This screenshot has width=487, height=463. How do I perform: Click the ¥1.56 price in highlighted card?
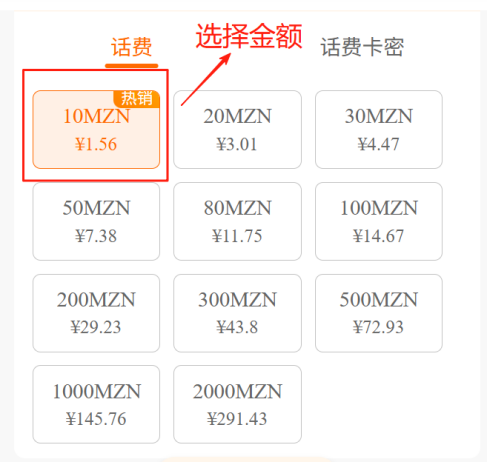[x=96, y=144]
